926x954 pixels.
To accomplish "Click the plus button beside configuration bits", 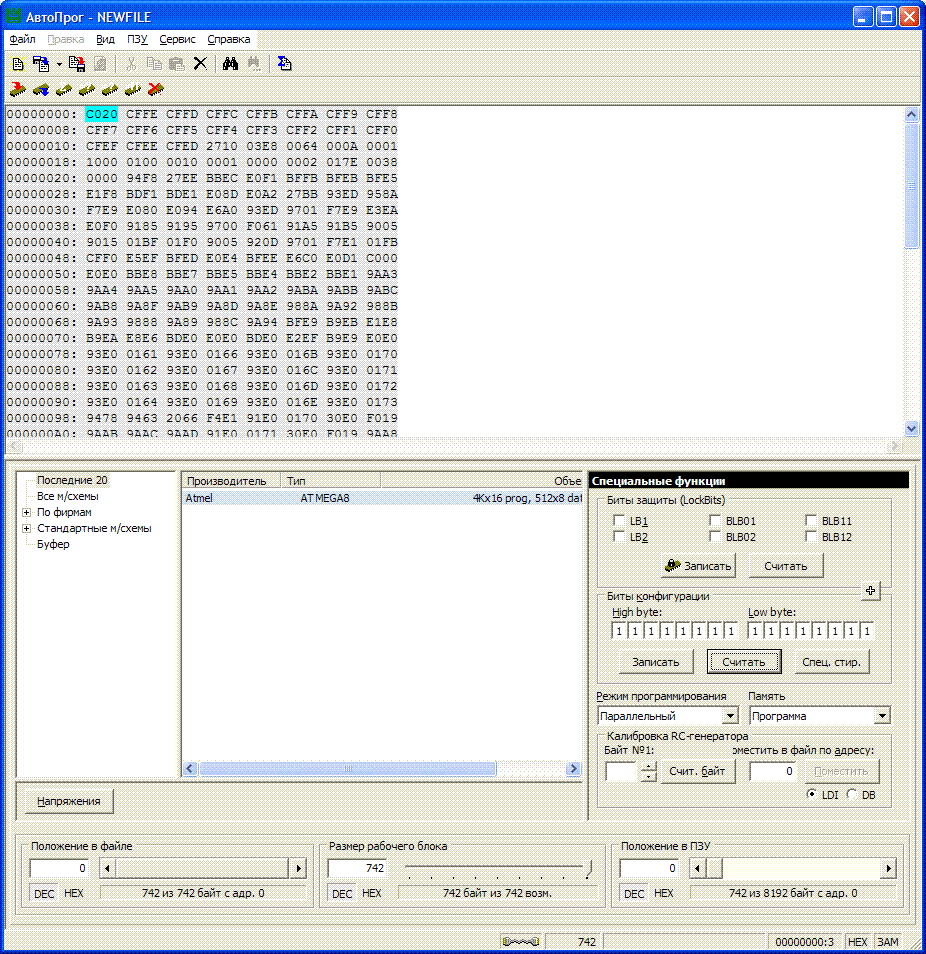I will [x=870, y=591].
